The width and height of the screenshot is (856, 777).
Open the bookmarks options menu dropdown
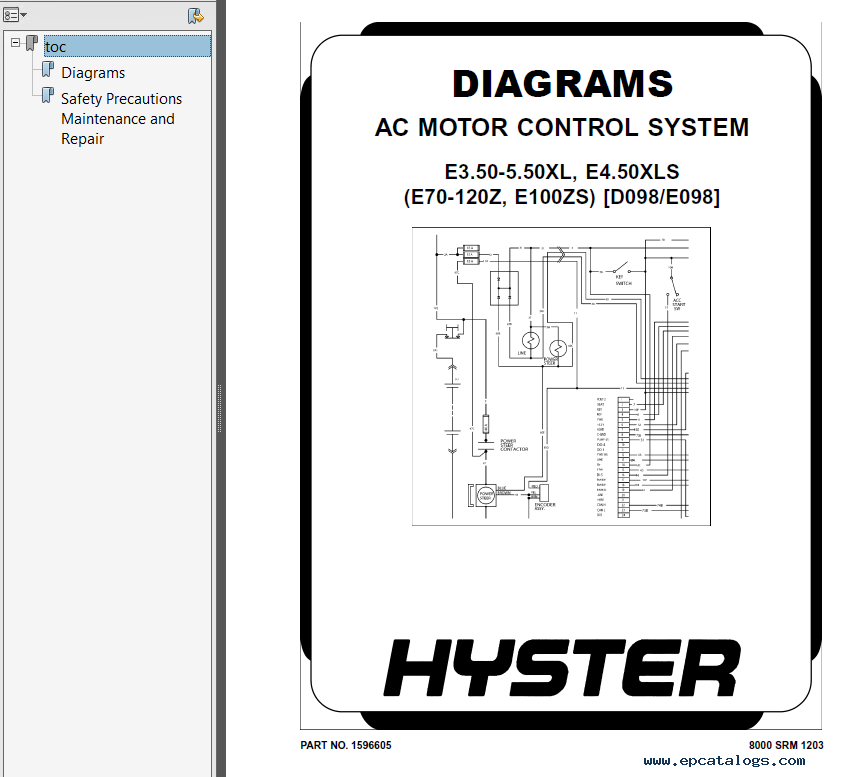15,15
